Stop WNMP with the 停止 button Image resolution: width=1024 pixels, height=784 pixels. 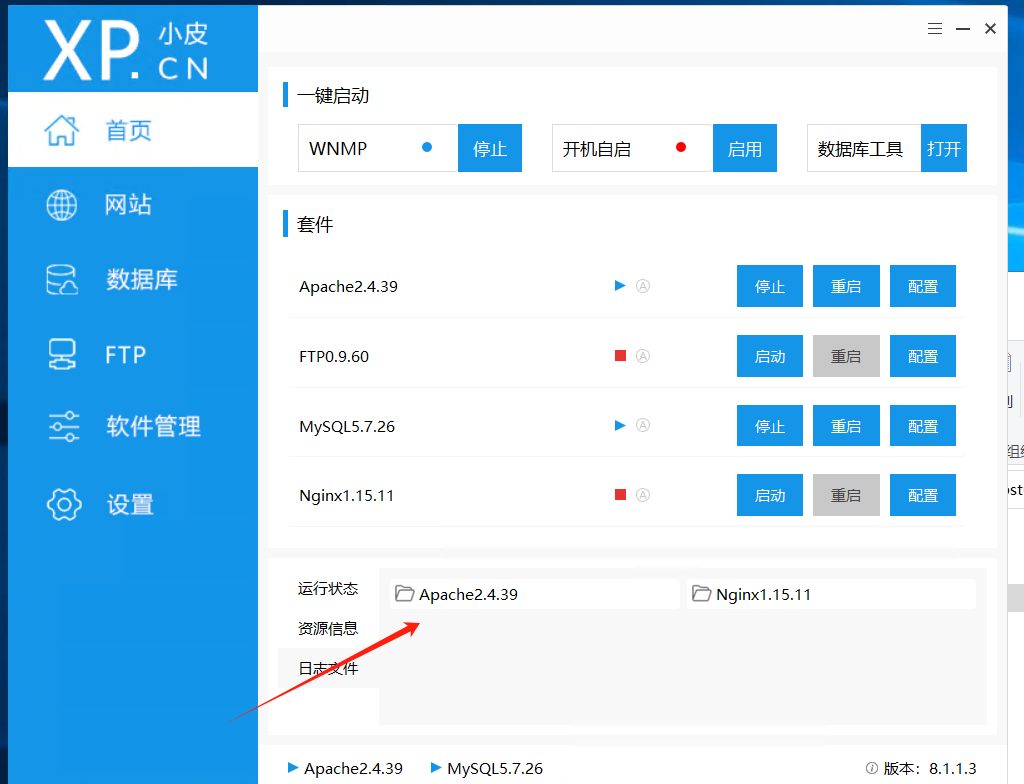490,148
